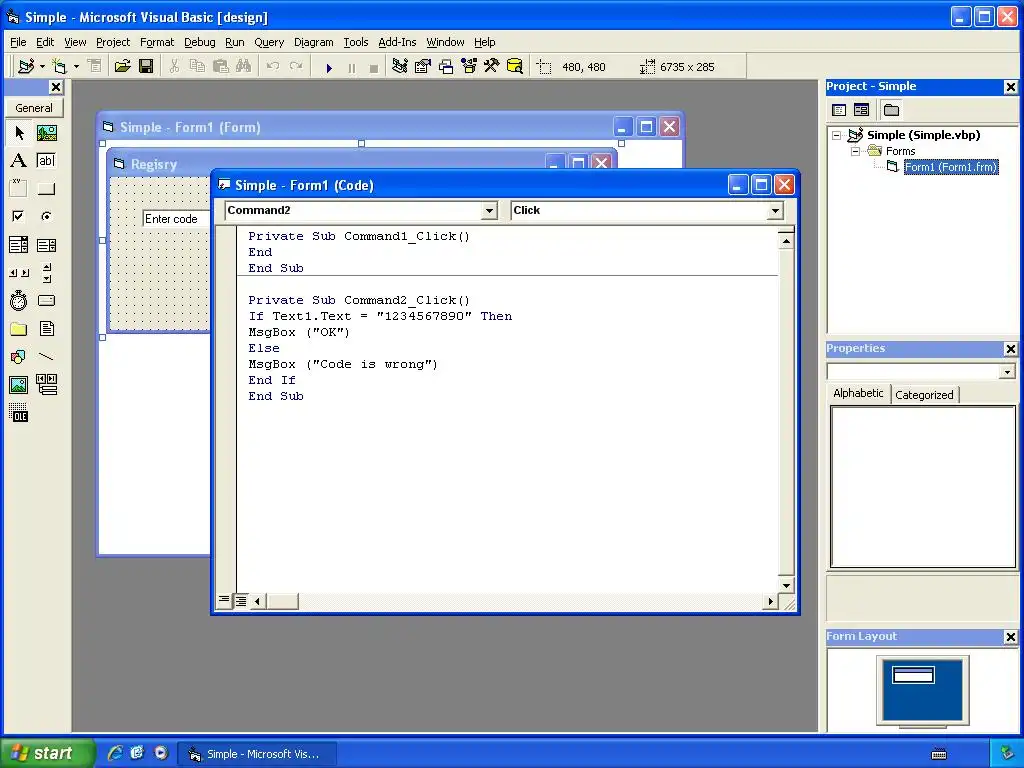Click Simple - Microsoft Vis... taskbar button
The height and width of the screenshot is (768, 1024).
[259, 754]
